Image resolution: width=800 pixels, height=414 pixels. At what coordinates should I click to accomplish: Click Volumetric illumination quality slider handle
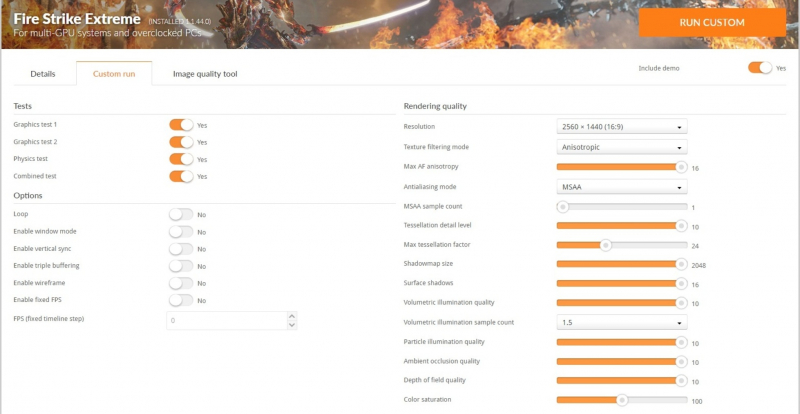[x=681, y=303]
